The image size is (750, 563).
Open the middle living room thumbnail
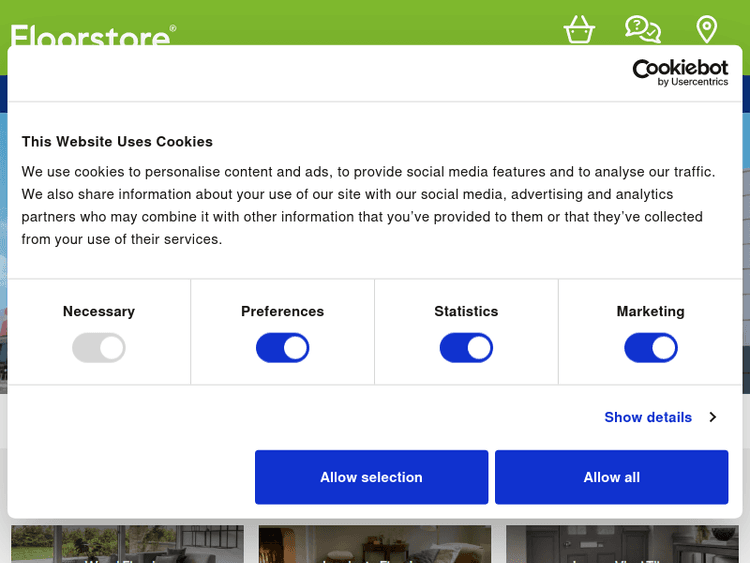(x=374, y=543)
